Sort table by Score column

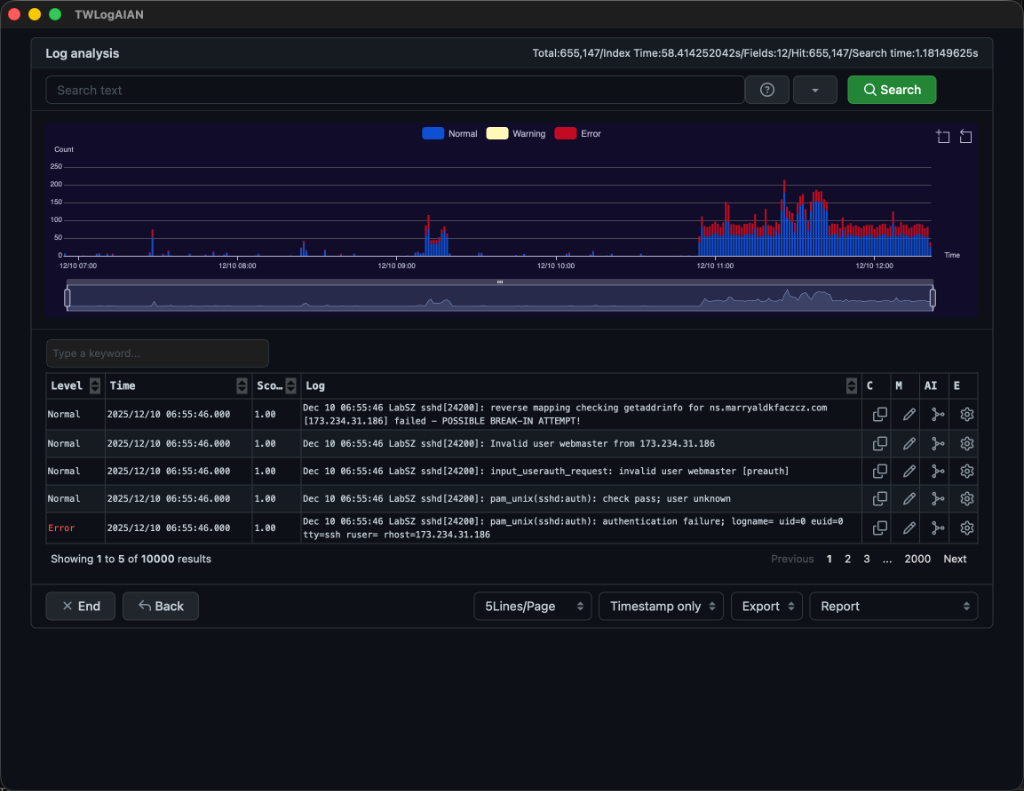tap(291, 385)
